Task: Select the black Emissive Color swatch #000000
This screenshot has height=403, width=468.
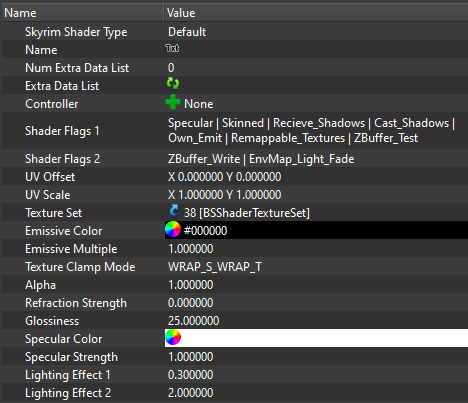Action: [x=316, y=230]
